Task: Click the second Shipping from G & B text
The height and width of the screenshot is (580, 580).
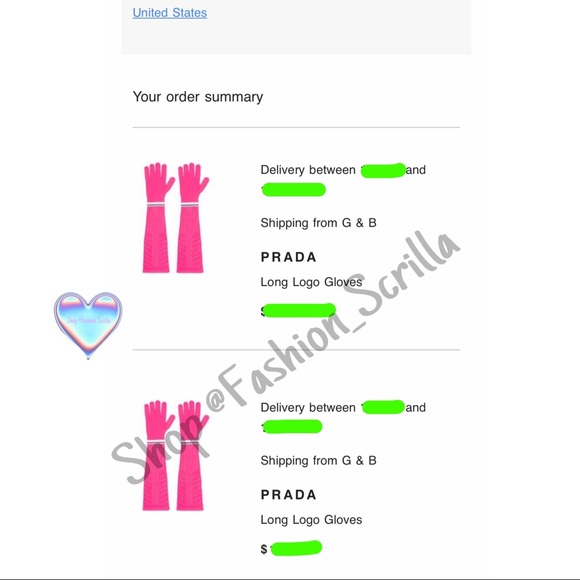Action: (x=318, y=461)
